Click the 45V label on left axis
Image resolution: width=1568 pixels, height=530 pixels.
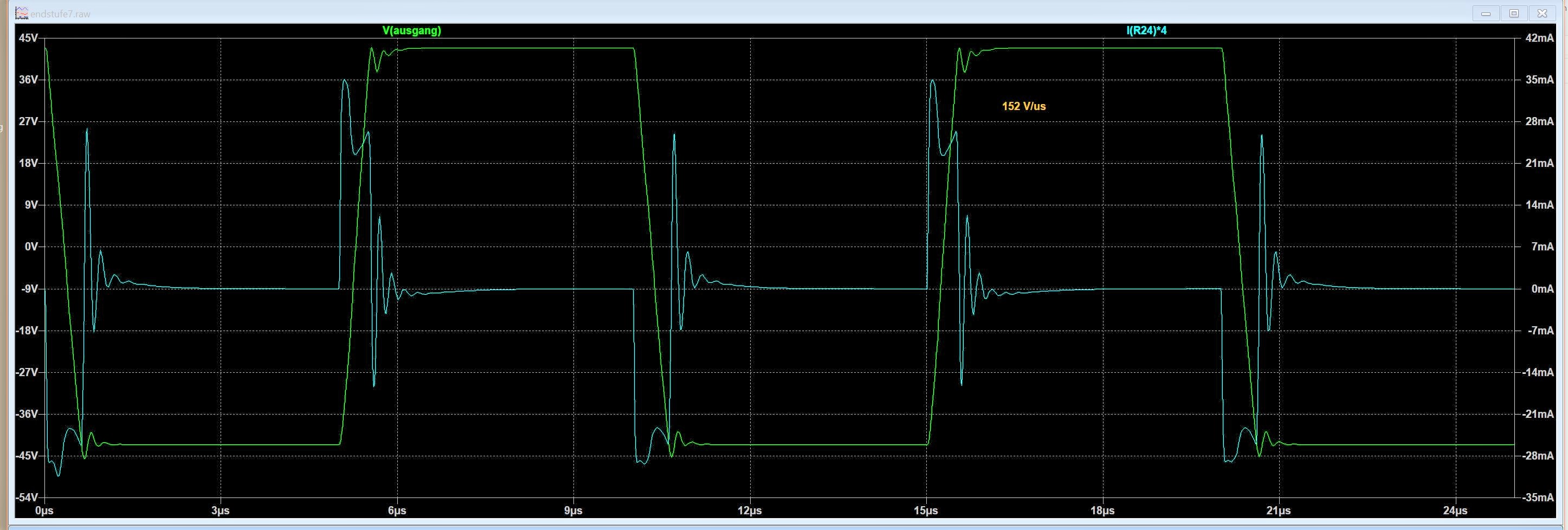click(x=28, y=38)
